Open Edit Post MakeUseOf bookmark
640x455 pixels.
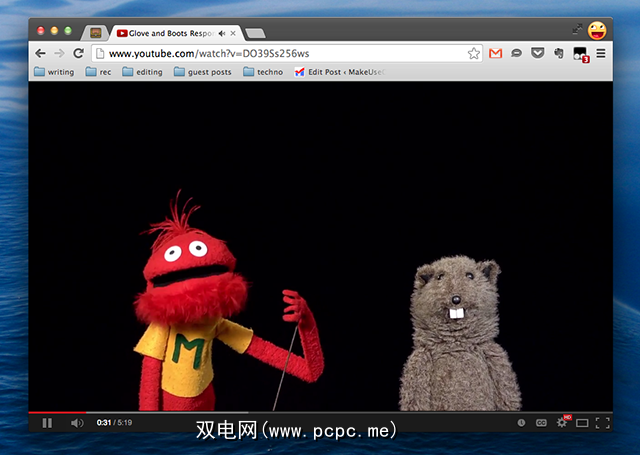click(x=340, y=72)
